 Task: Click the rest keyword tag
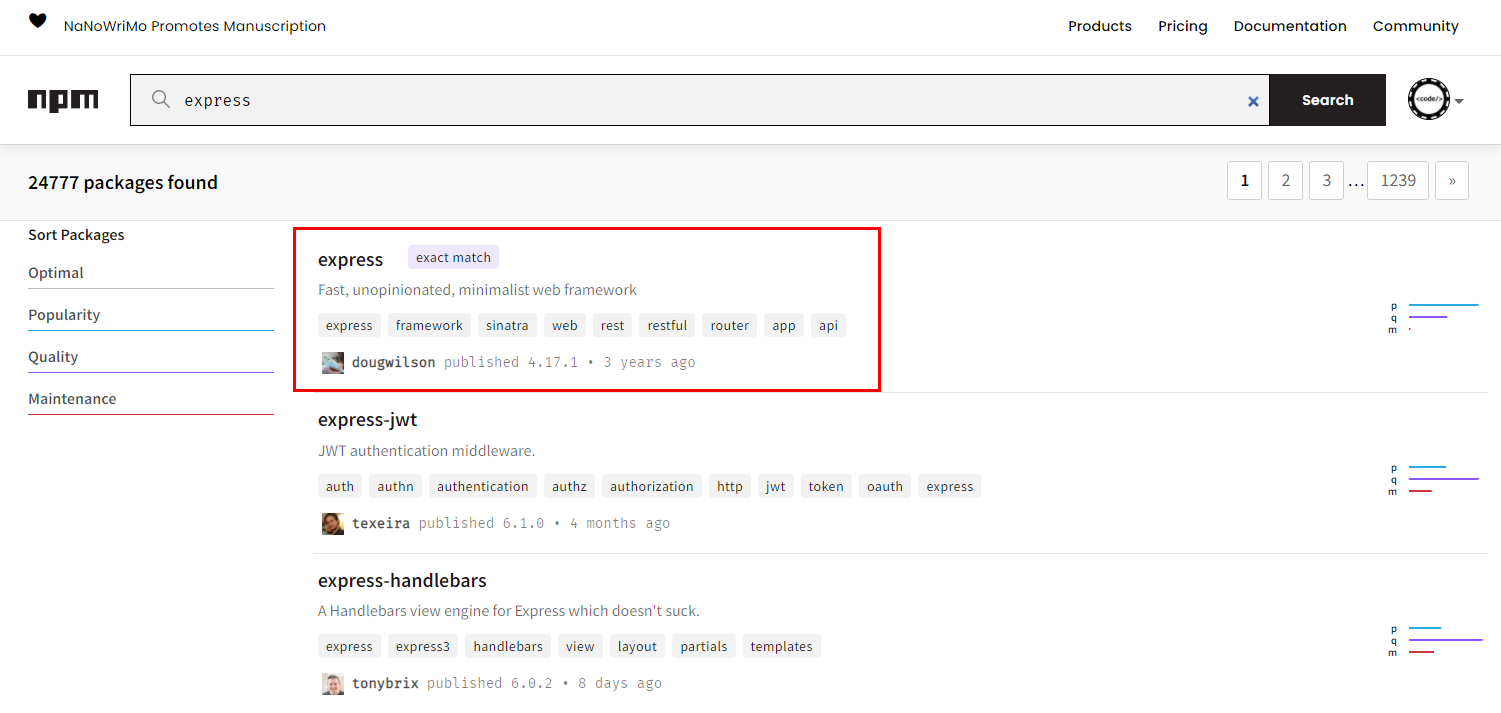(x=613, y=325)
